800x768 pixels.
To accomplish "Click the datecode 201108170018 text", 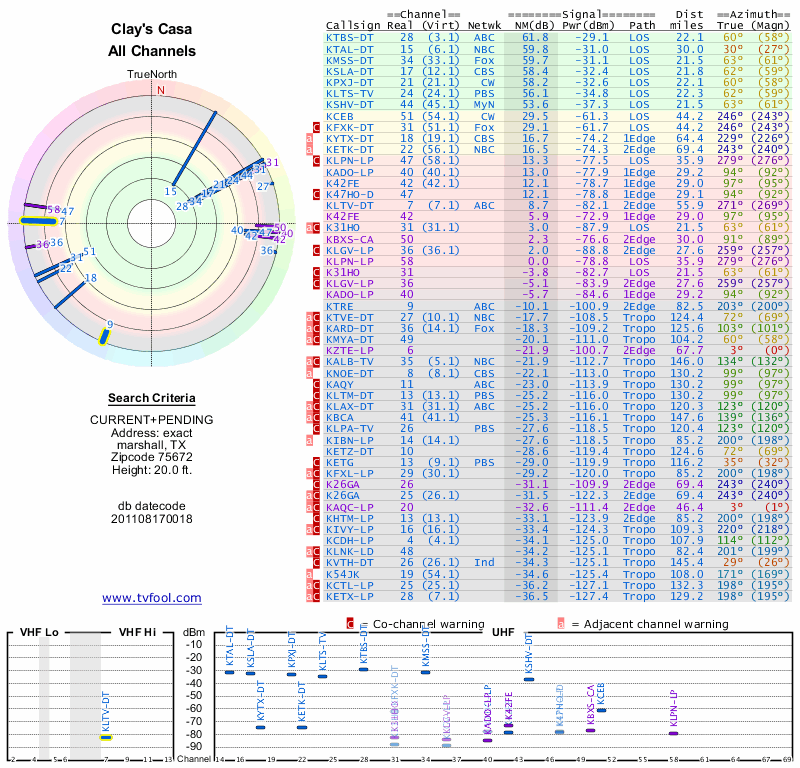I will (152, 519).
